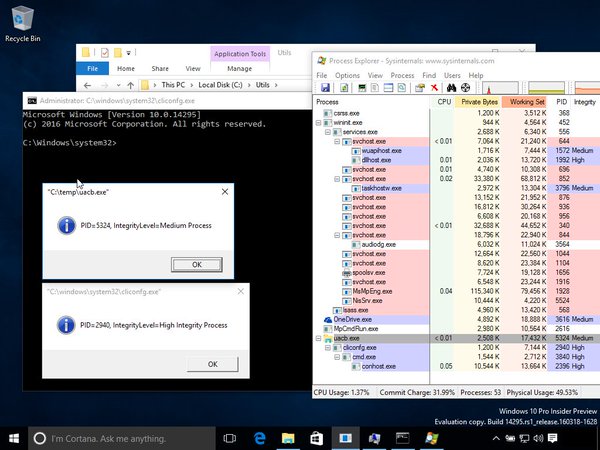Select the conhost.exe process row
The height and width of the screenshot is (450, 600).
(456, 366)
